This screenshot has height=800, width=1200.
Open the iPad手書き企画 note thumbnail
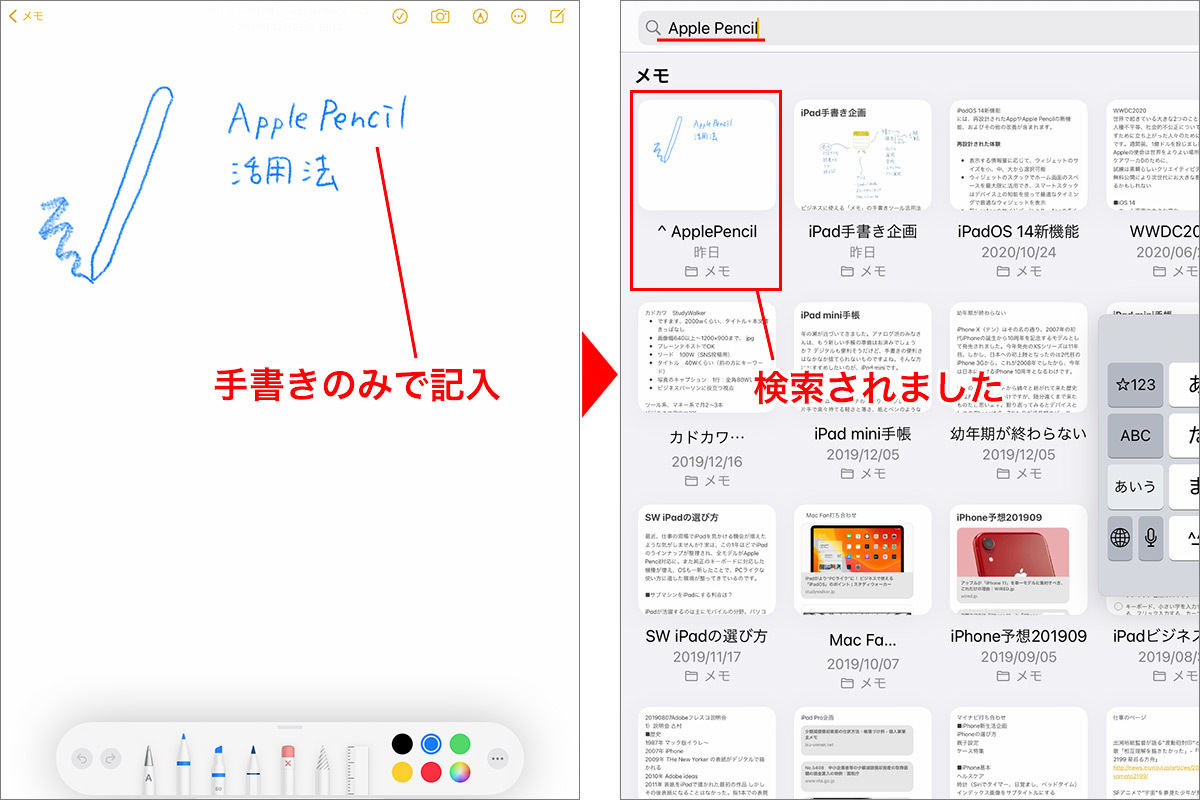point(863,155)
